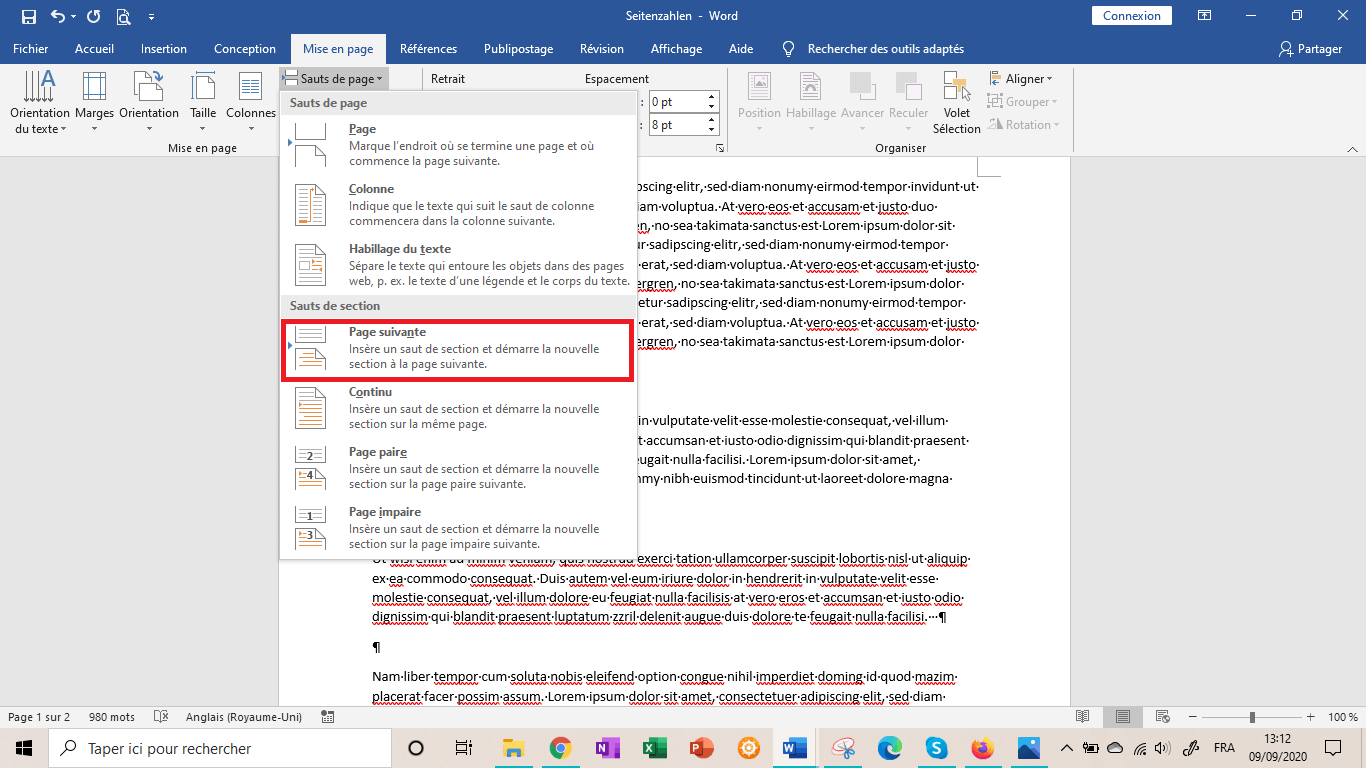This screenshot has width=1366, height=768.
Task: Open paragraph settings dialog launcher
Action: click(720, 148)
